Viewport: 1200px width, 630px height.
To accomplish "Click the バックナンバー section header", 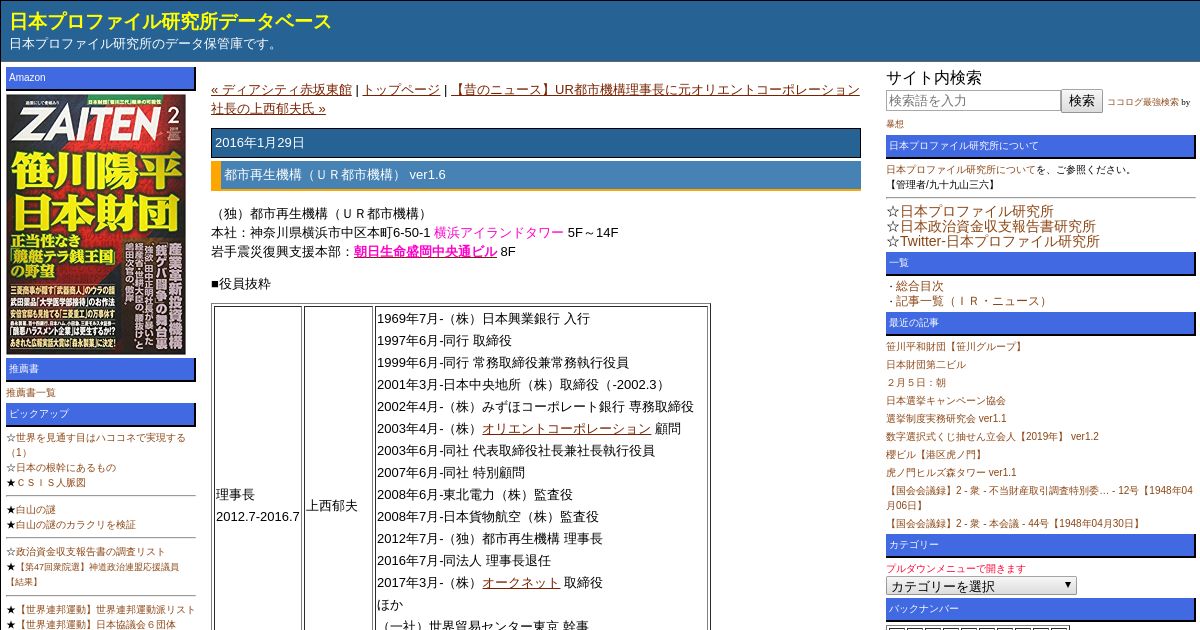I will tap(1040, 609).
